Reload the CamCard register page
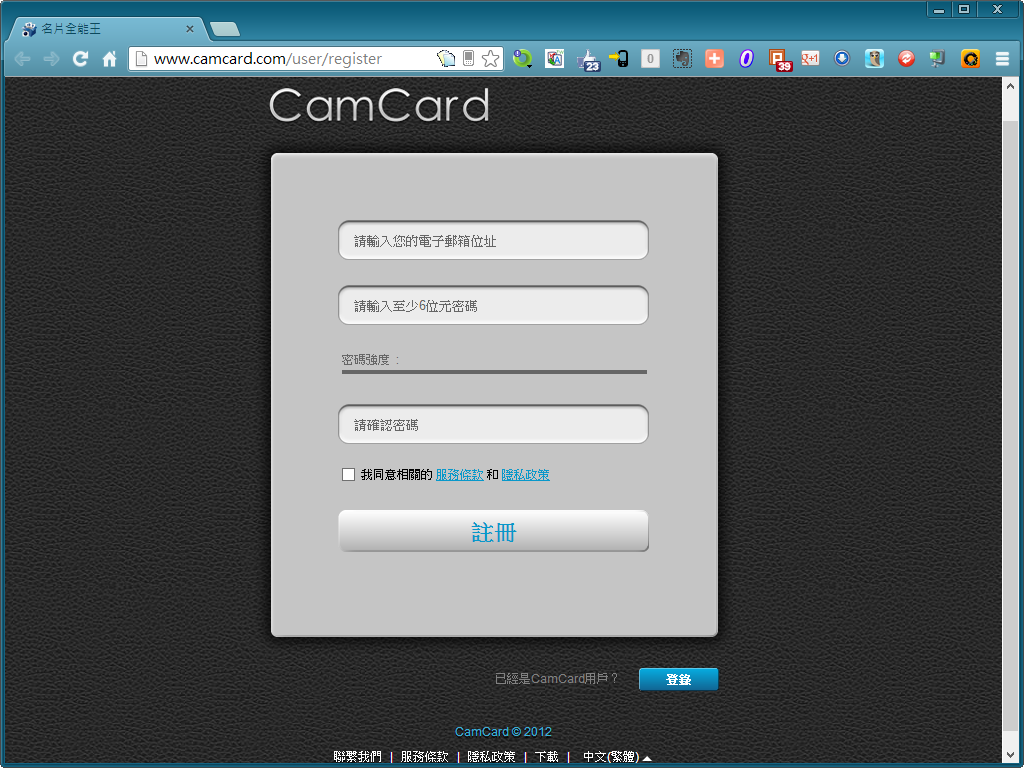Screen dimensions: 1024x768 pos(80,59)
